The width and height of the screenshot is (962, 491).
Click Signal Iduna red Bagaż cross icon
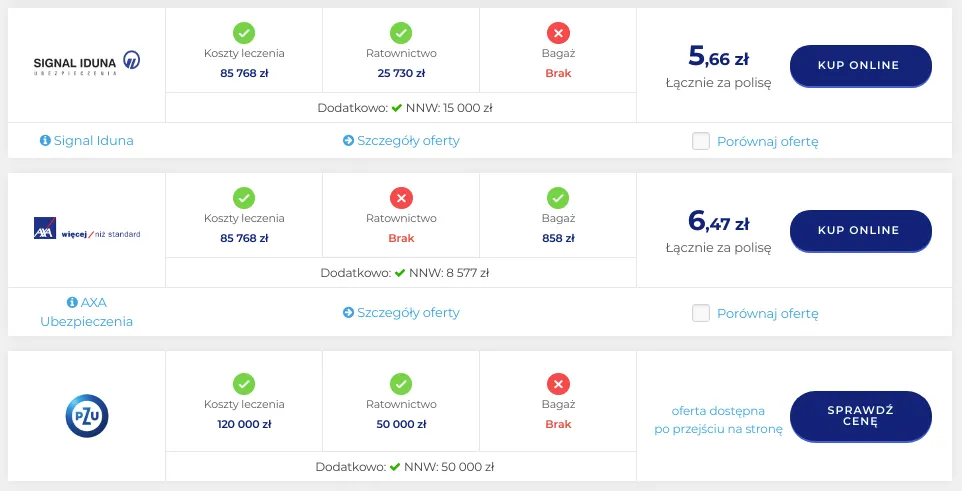(x=558, y=32)
